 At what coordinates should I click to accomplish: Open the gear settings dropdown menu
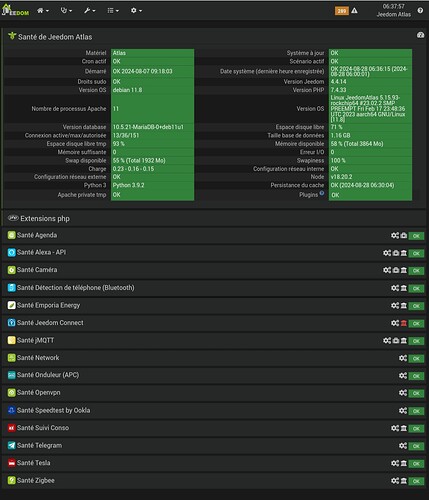[136, 11]
